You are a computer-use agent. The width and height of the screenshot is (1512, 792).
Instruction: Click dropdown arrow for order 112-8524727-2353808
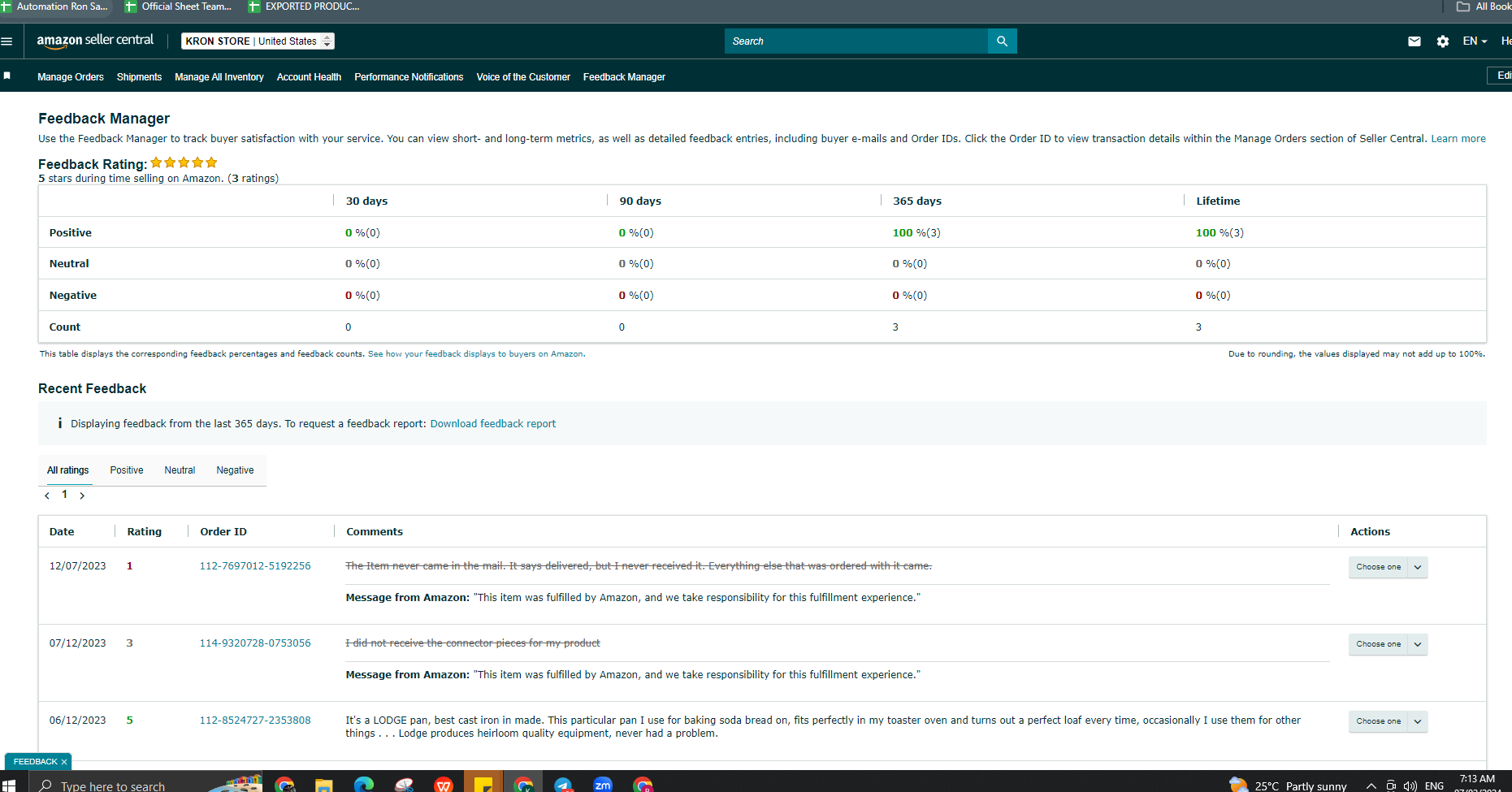(1418, 721)
